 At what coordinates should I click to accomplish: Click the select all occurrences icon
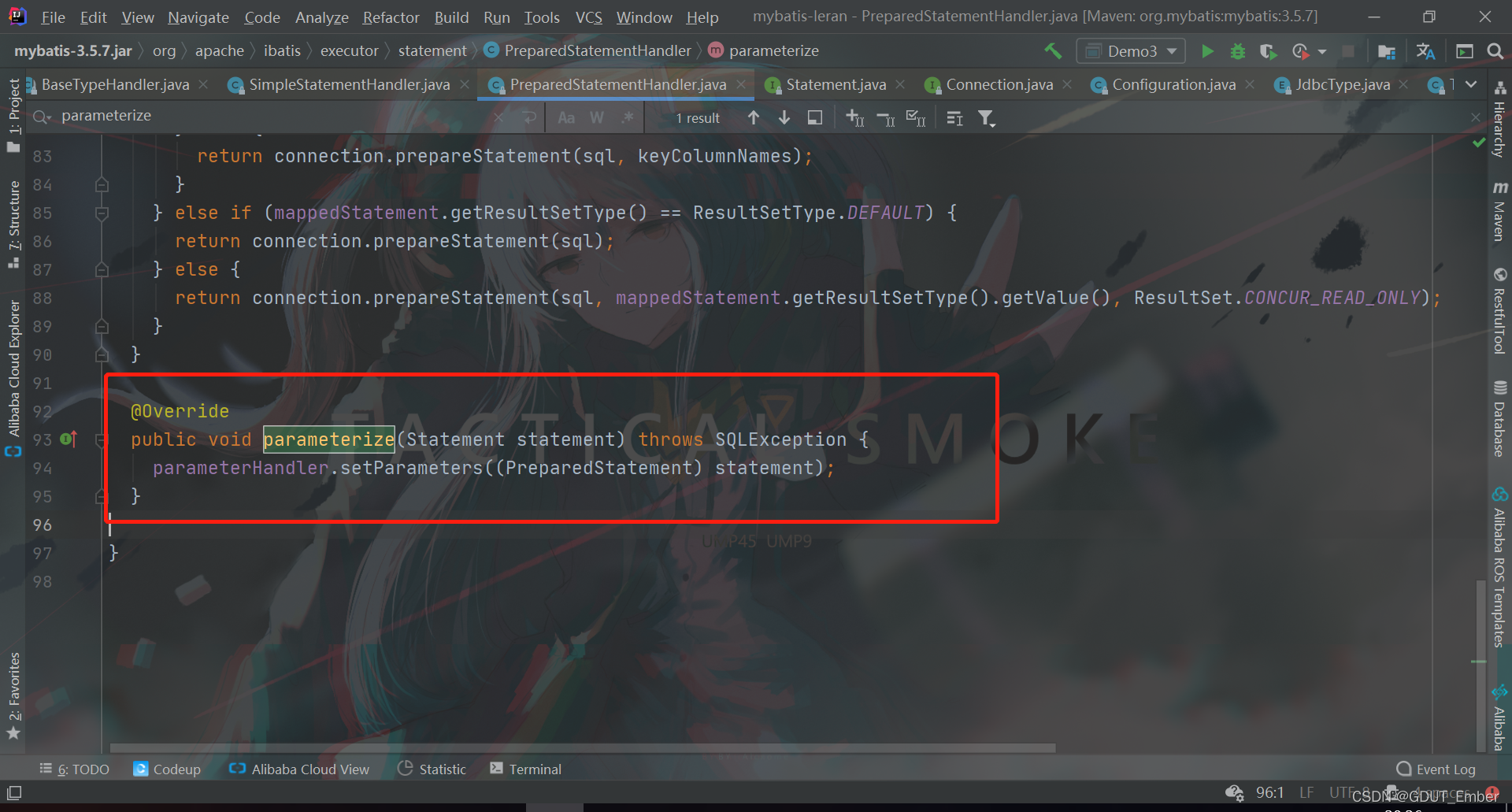(916, 118)
